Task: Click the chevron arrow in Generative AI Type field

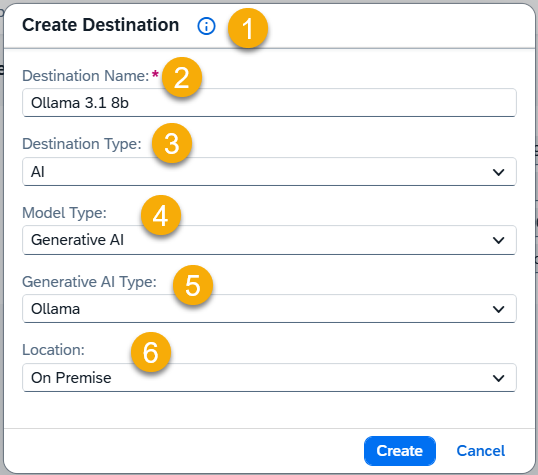Action: 498,309
